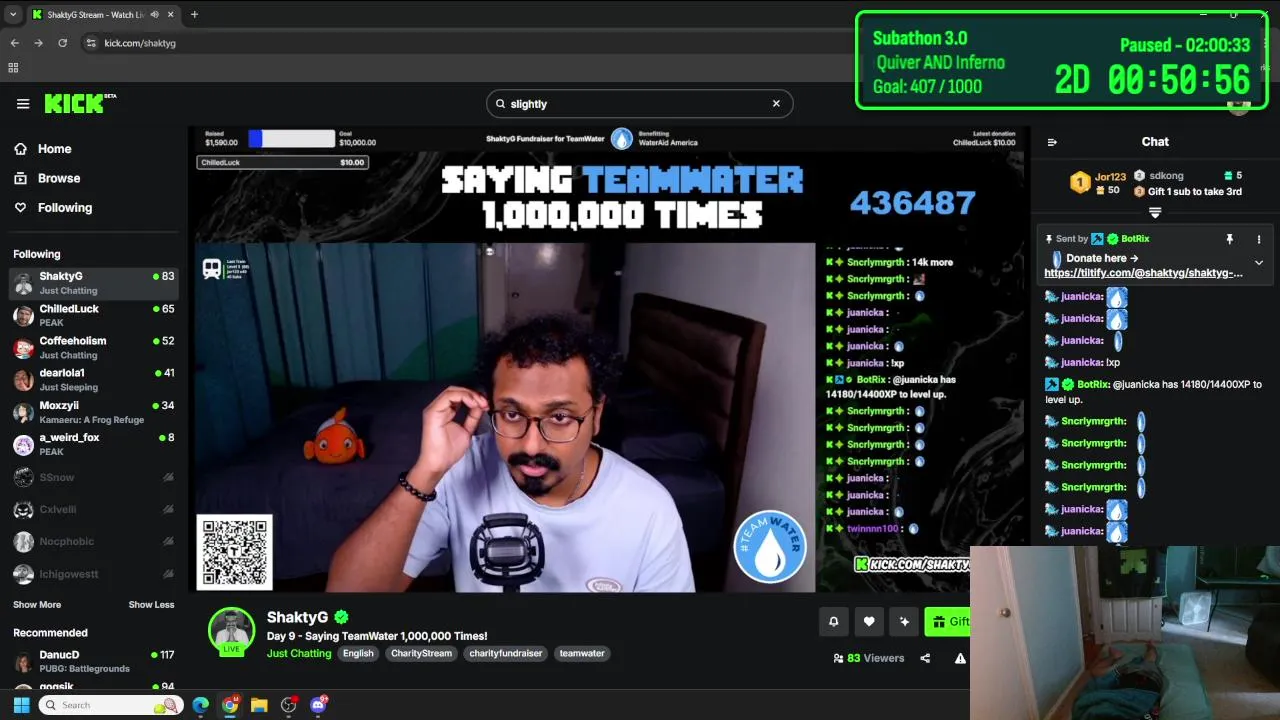
Task: Open Coffeeholism channel in Following list
Action: [93, 347]
